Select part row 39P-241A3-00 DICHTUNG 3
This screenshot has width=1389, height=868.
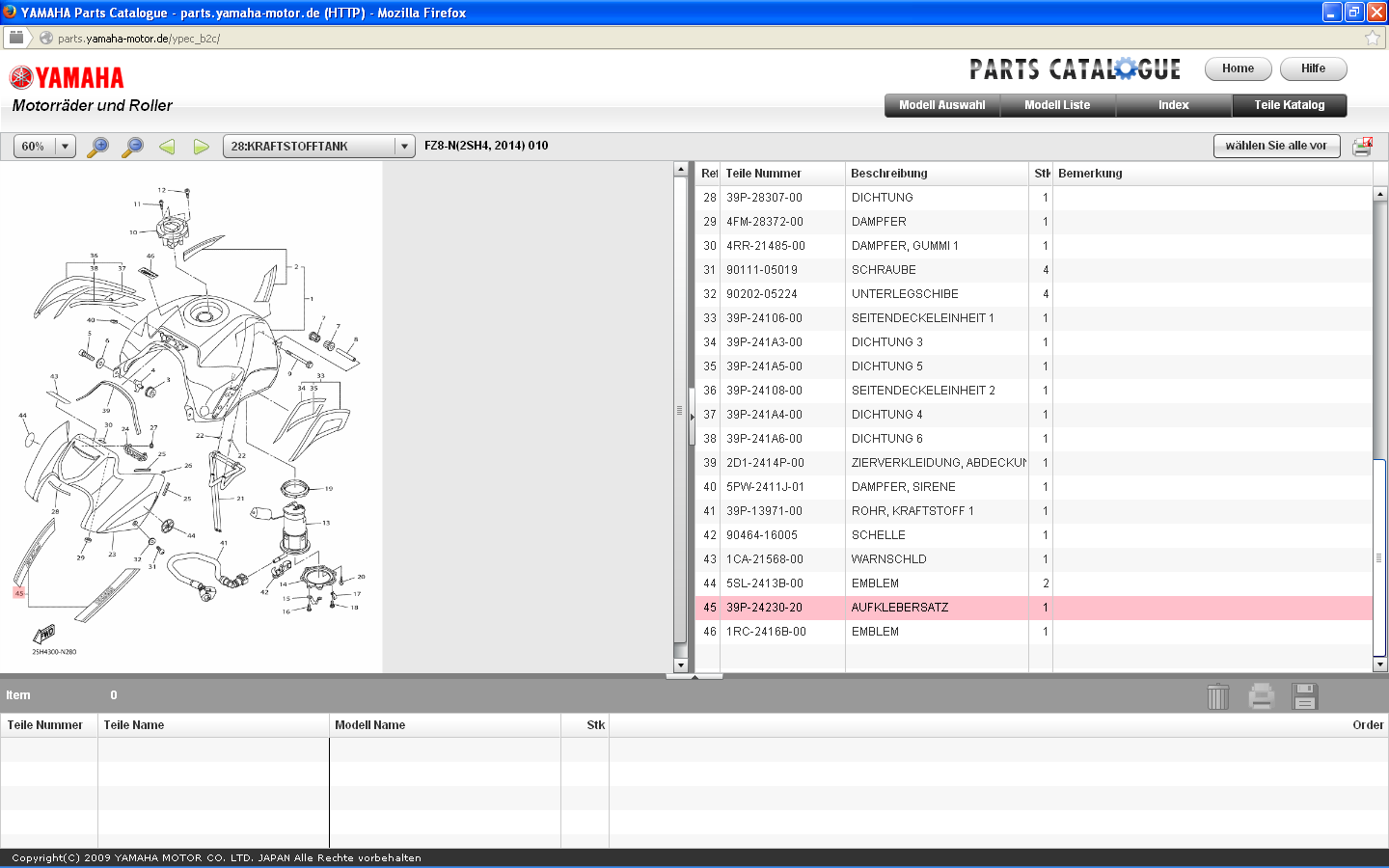click(1033, 342)
